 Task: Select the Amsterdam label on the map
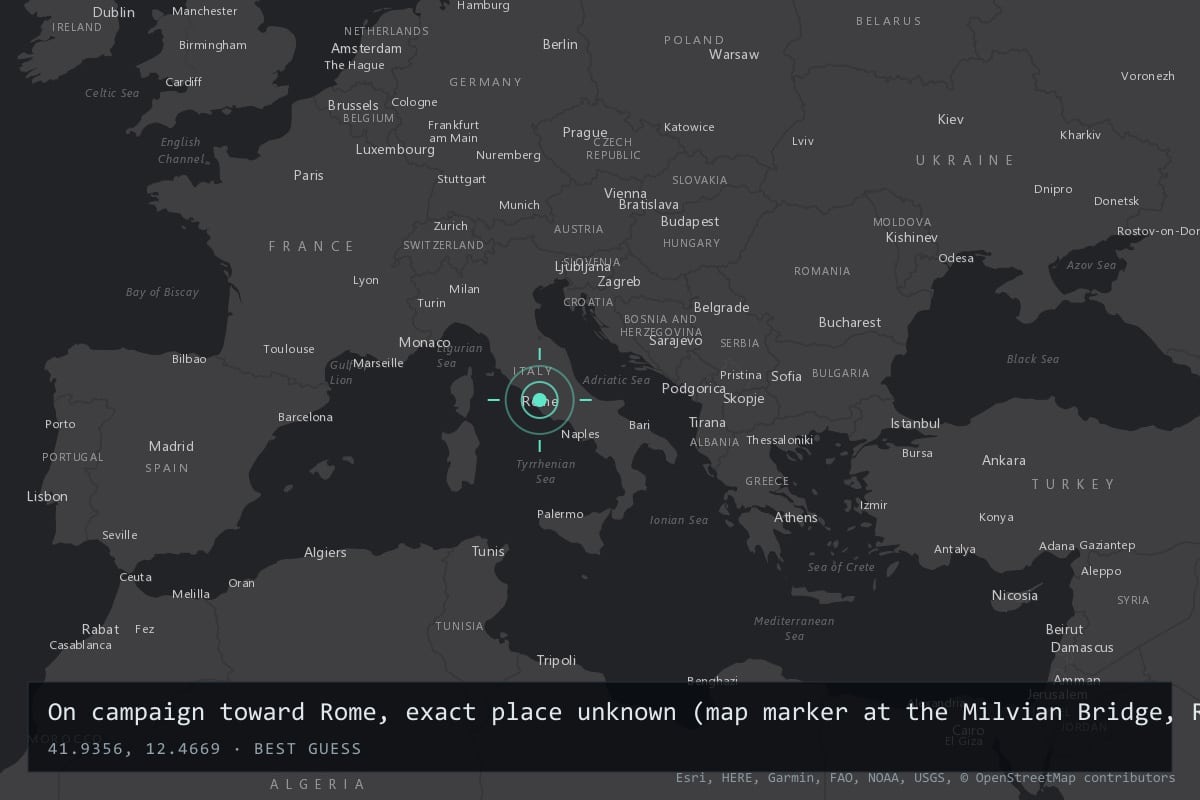pos(366,48)
